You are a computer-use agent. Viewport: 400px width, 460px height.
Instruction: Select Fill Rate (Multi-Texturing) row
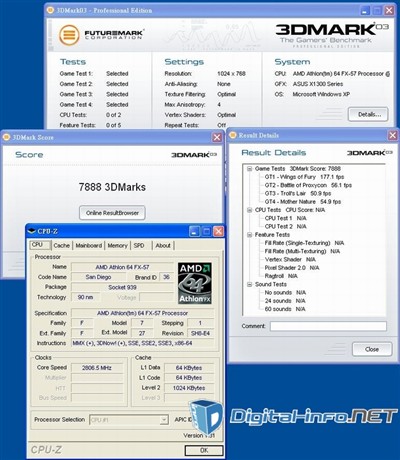click(302, 251)
